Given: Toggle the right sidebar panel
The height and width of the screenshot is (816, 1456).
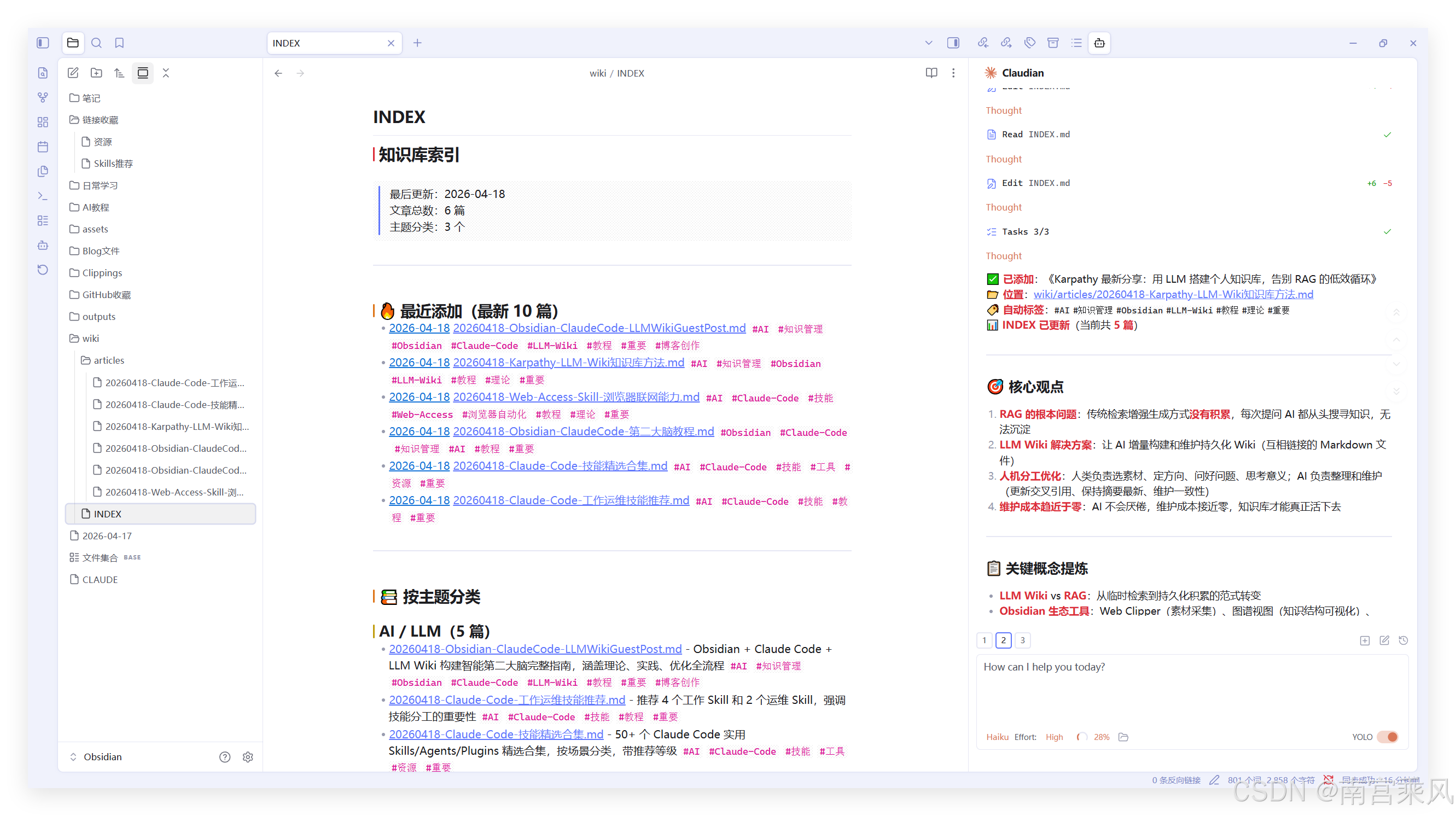Looking at the screenshot, I should click(x=953, y=43).
